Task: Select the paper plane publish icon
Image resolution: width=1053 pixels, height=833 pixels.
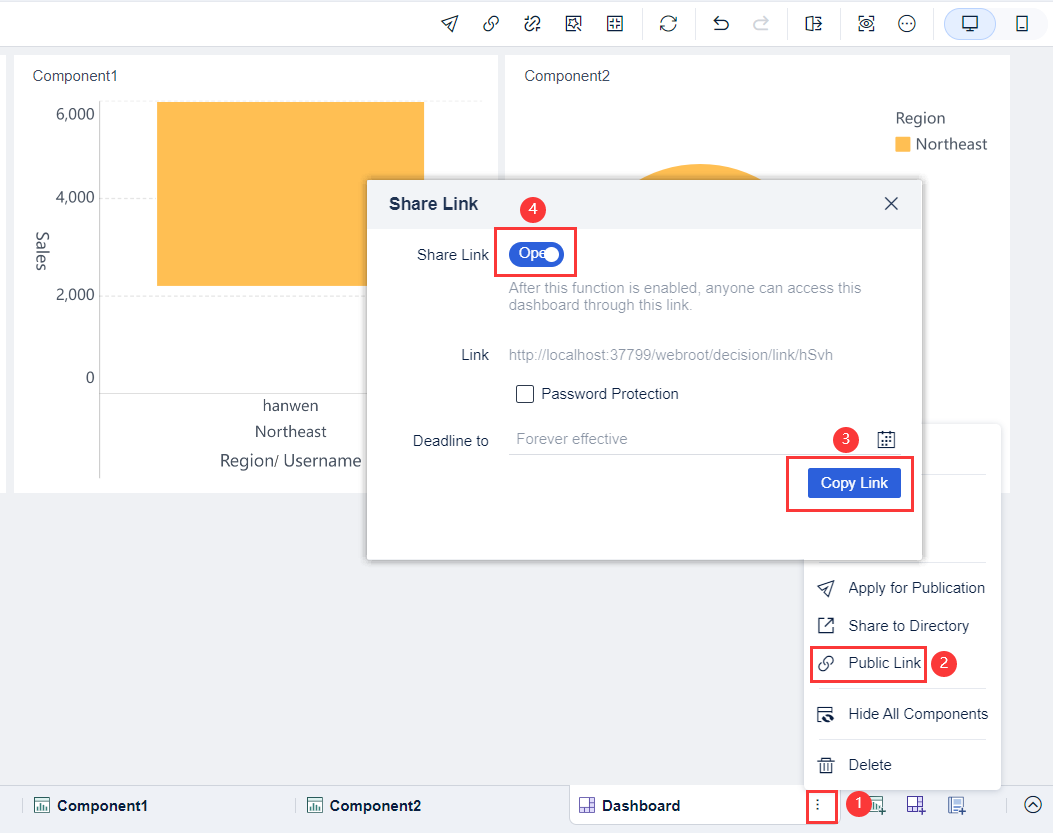Action: pos(449,23)
